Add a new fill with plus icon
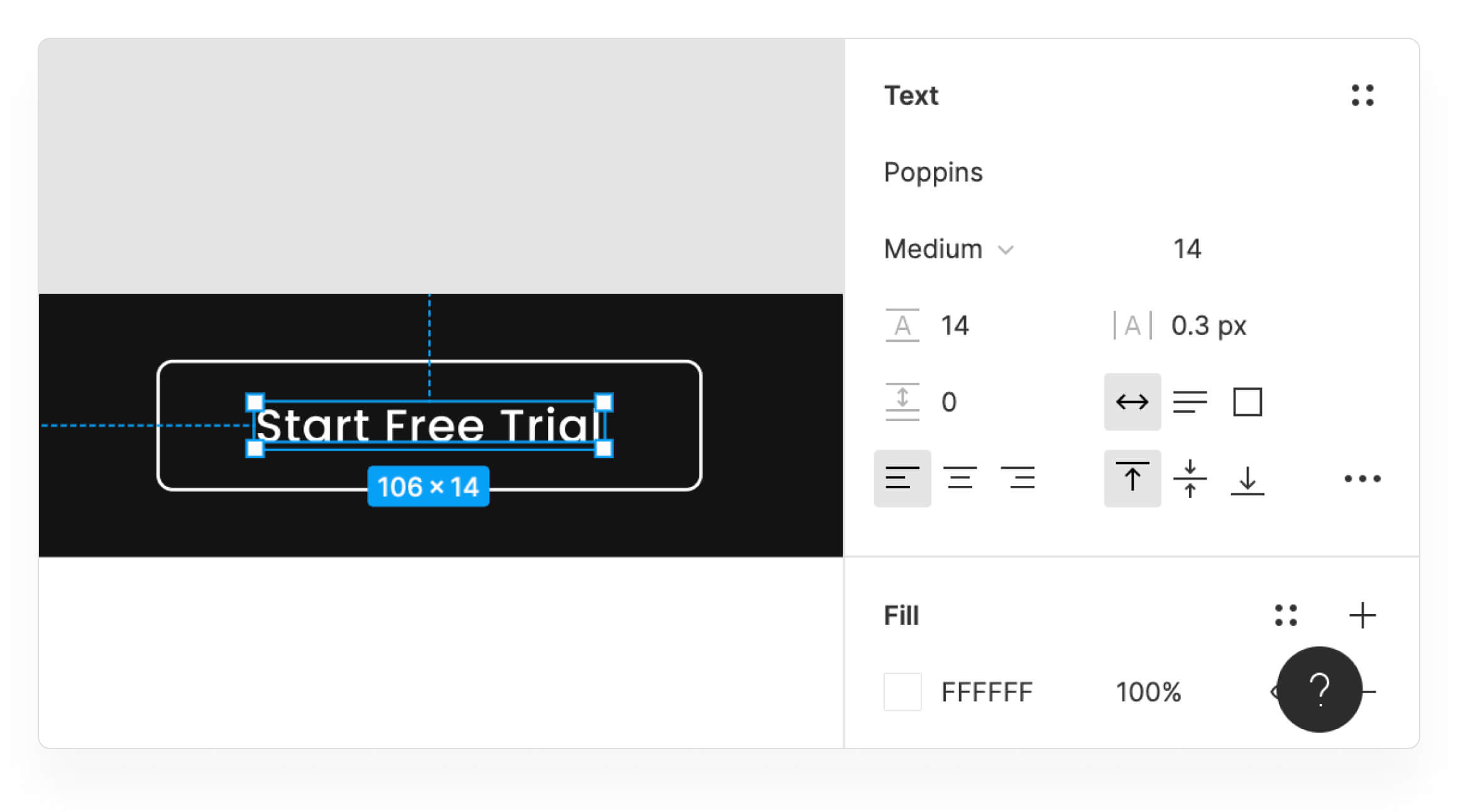The width and height of the screenshot is (1458, 812). 1362,615
